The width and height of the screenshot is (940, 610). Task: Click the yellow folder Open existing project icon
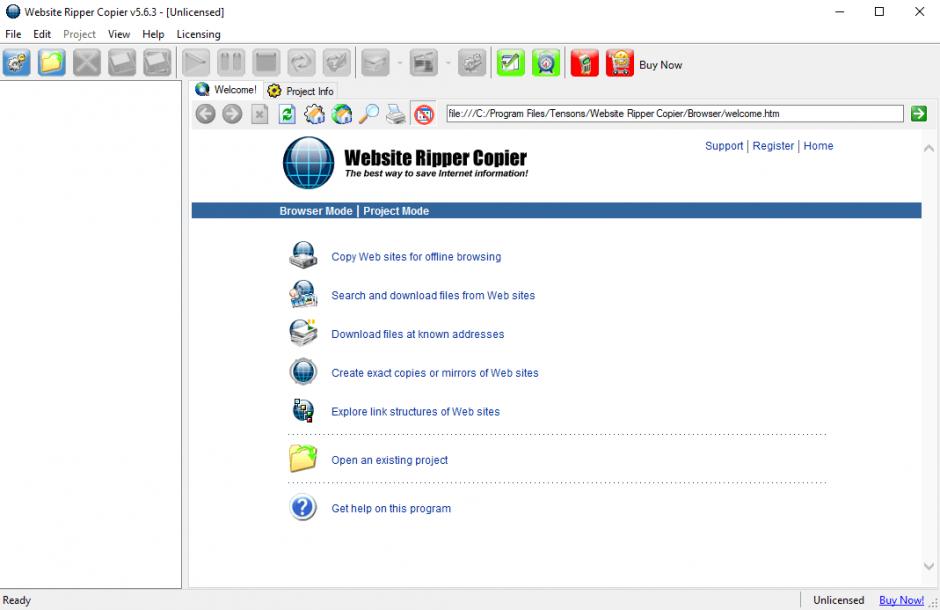(303, 459)
